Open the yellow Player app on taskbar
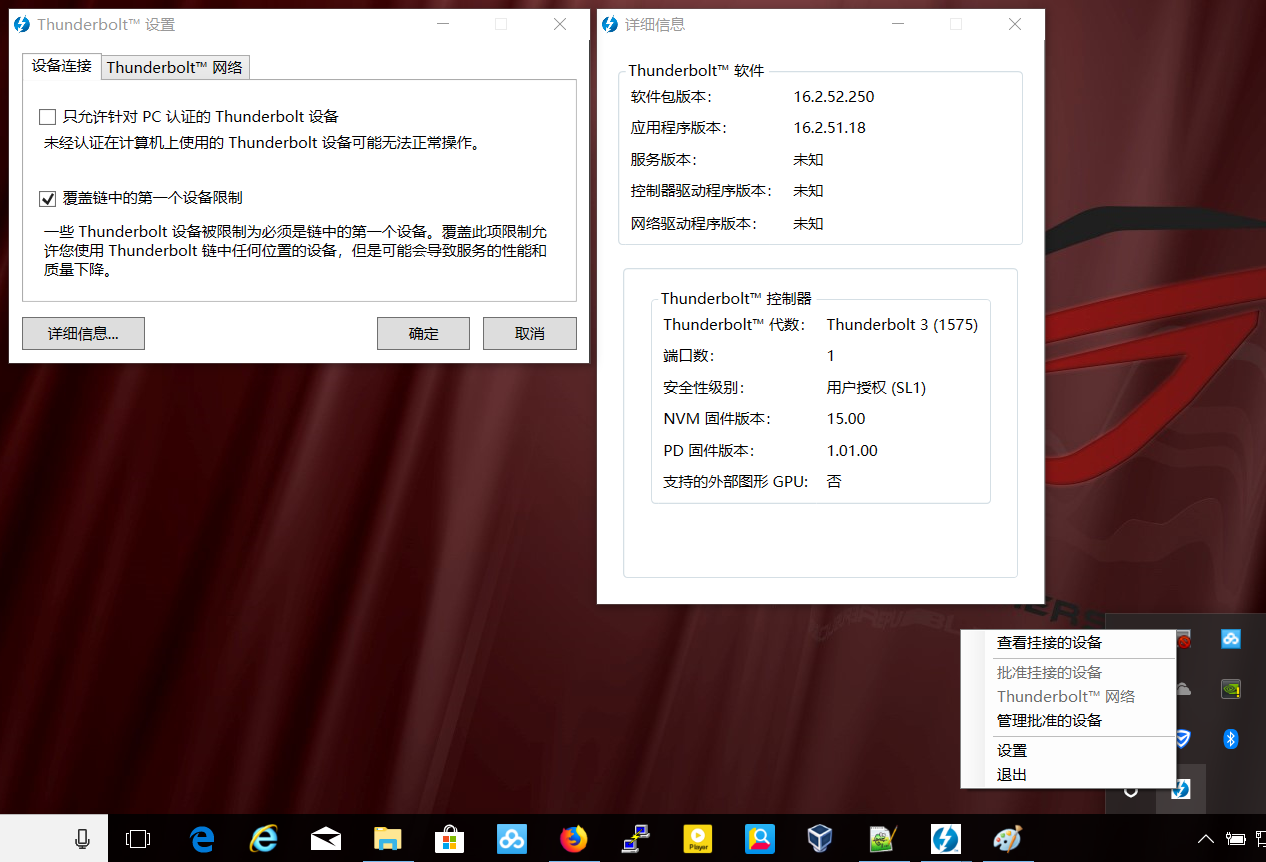The height and width of the screenshot is (862, 1266). coord(697,839)
